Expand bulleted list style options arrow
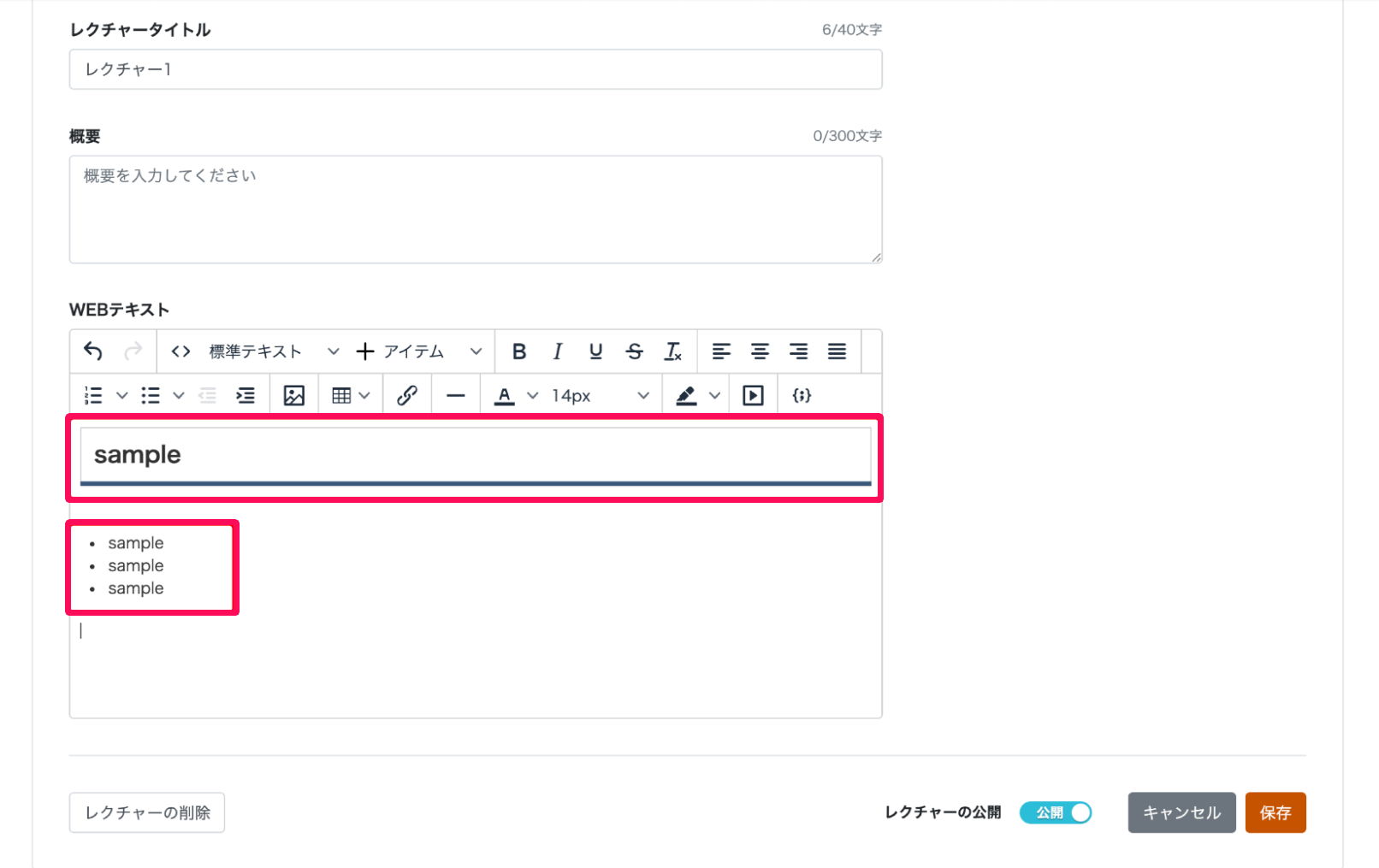 coord(179,396)
